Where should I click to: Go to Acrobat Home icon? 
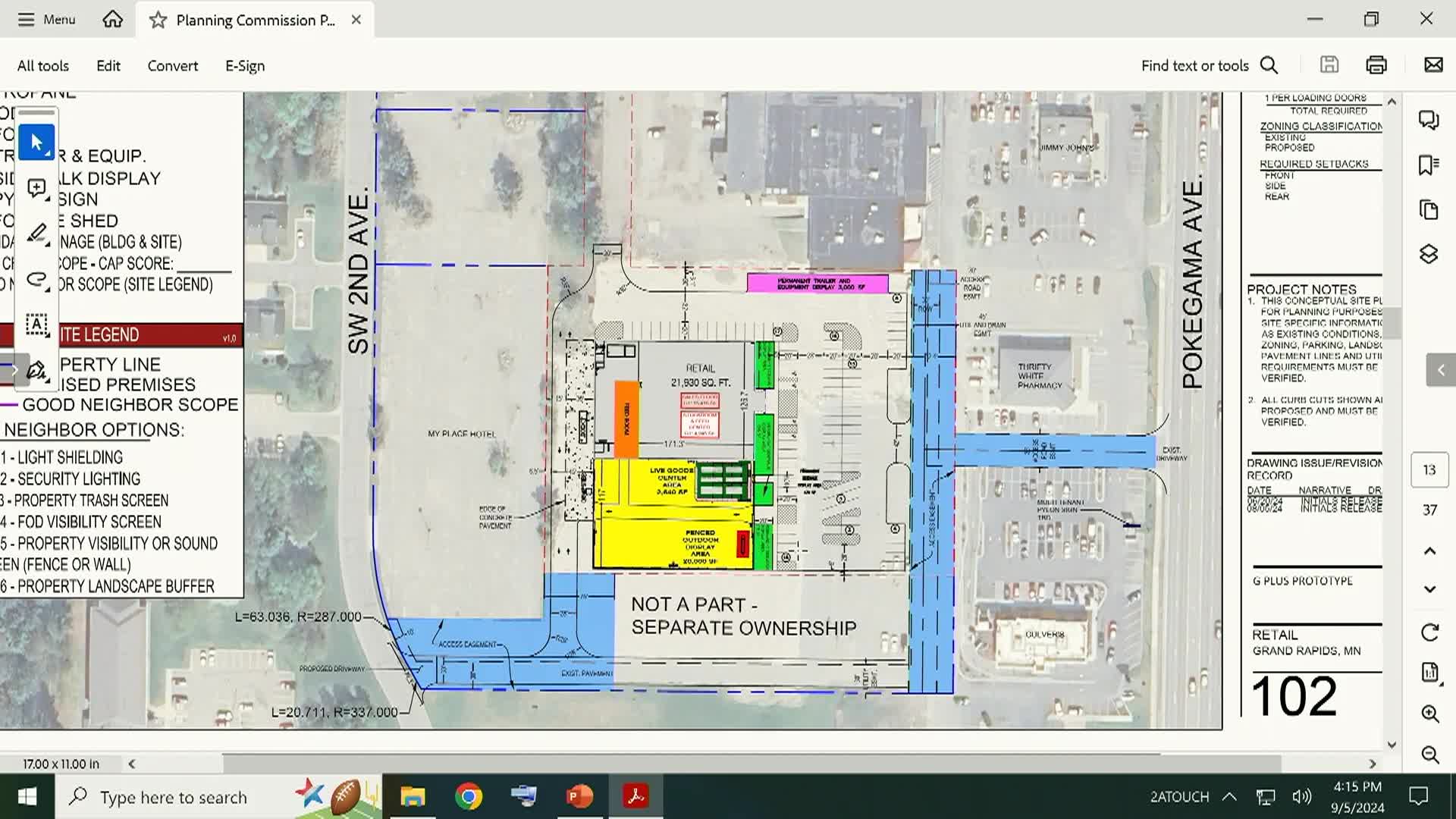click(x=112, y=20)
